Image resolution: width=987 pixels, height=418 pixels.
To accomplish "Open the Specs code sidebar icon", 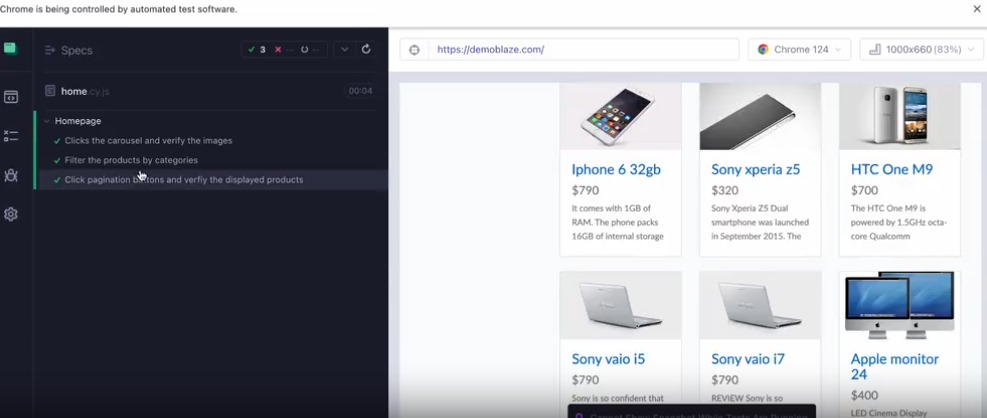I will pos(11,97).
